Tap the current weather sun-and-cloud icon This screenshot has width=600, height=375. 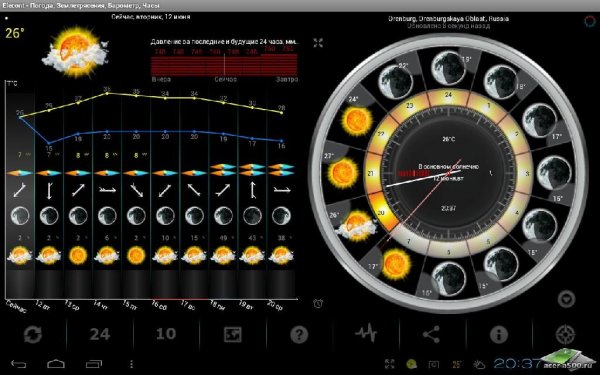[x=75, y=52]
